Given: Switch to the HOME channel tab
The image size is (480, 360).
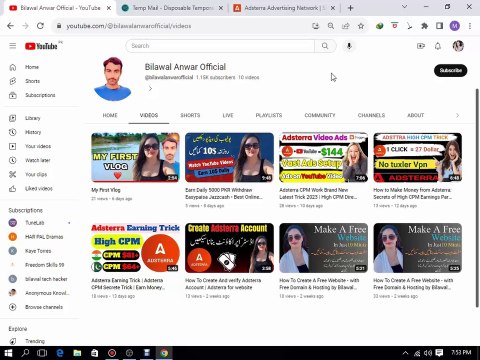Looking at the screenshot, I should 110,115.
